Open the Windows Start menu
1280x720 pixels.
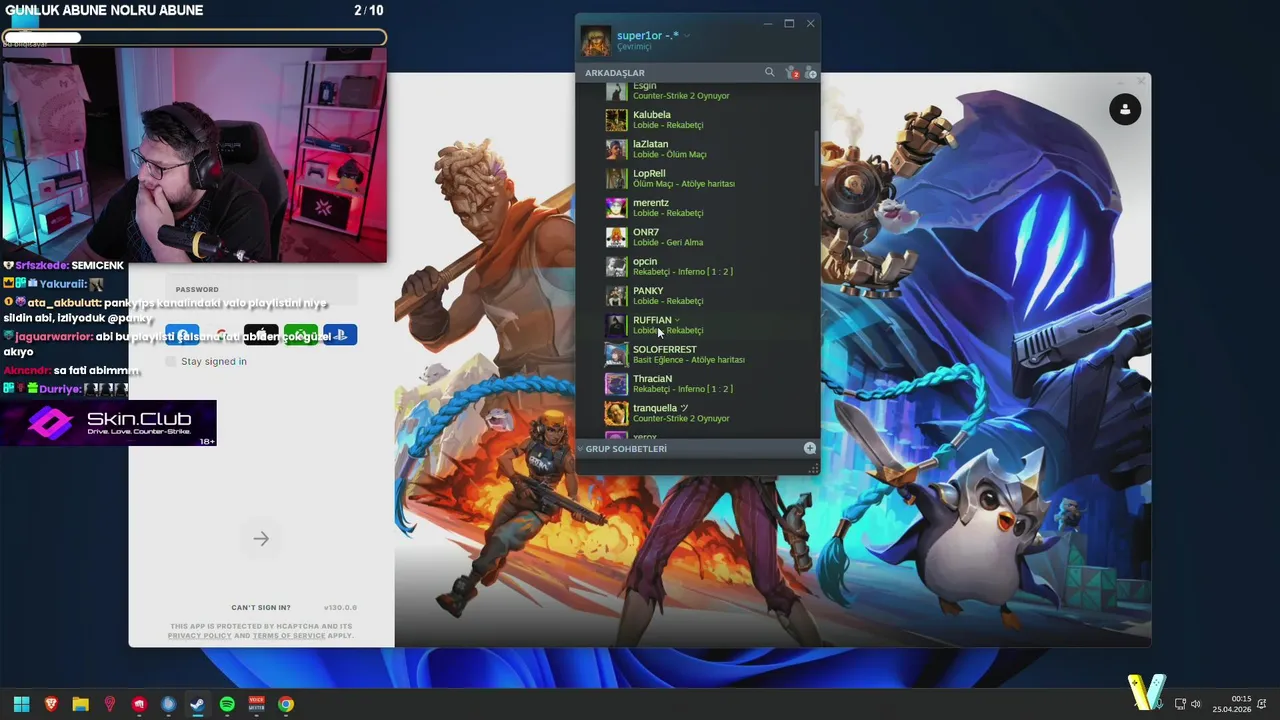pyautogui.click(x=21, y=704)
